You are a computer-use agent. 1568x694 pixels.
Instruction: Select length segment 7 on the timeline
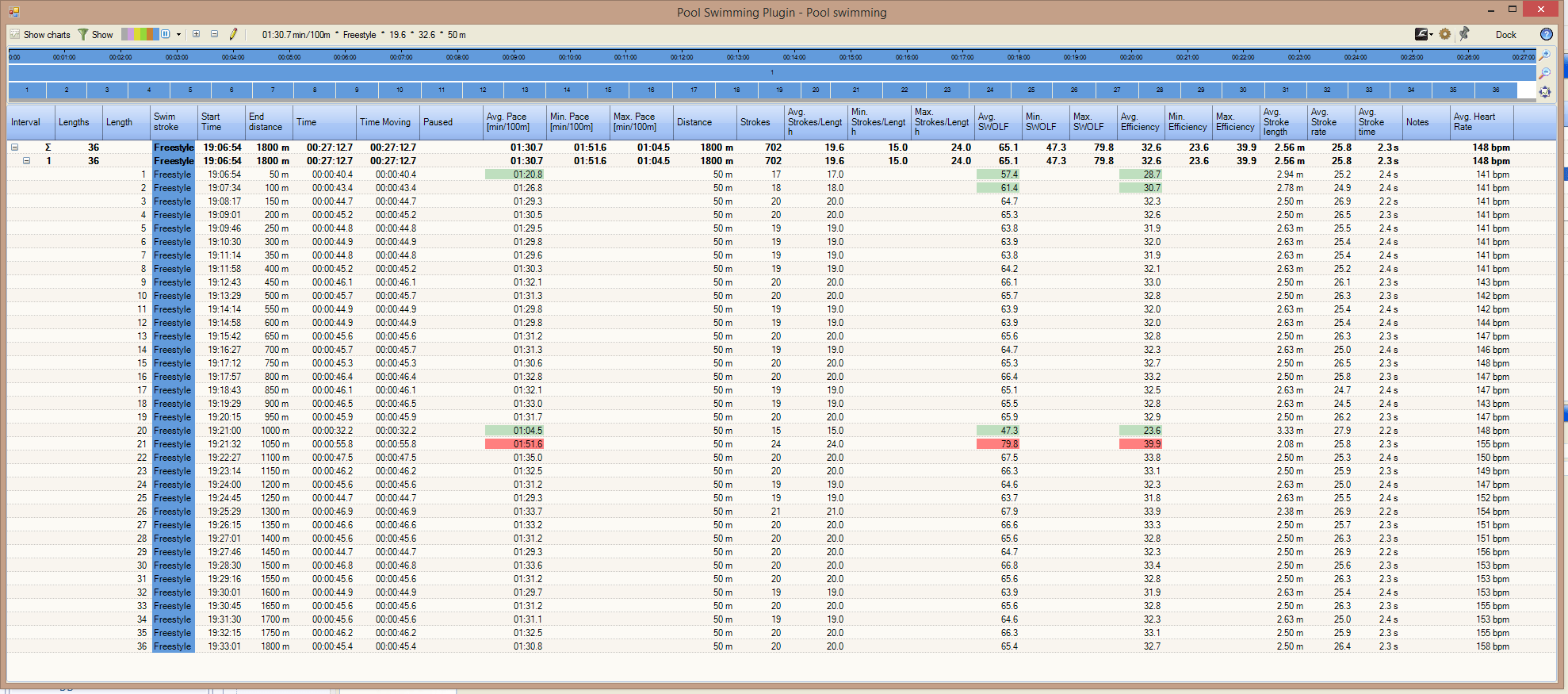(273, 90)
